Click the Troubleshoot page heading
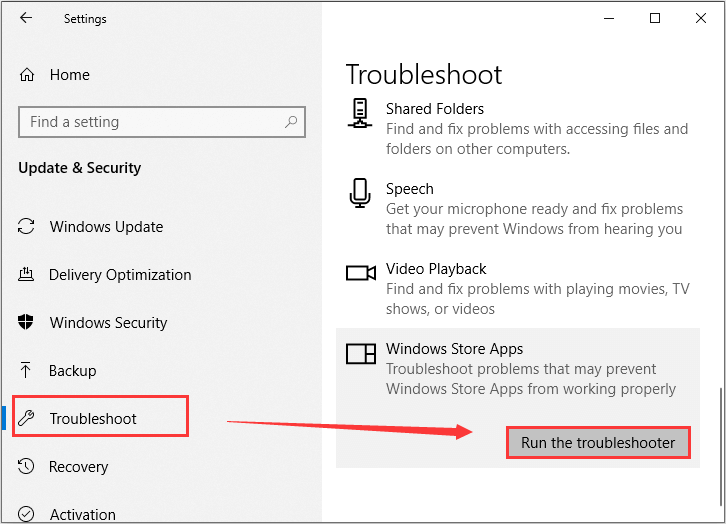 [x=424, y=75]
